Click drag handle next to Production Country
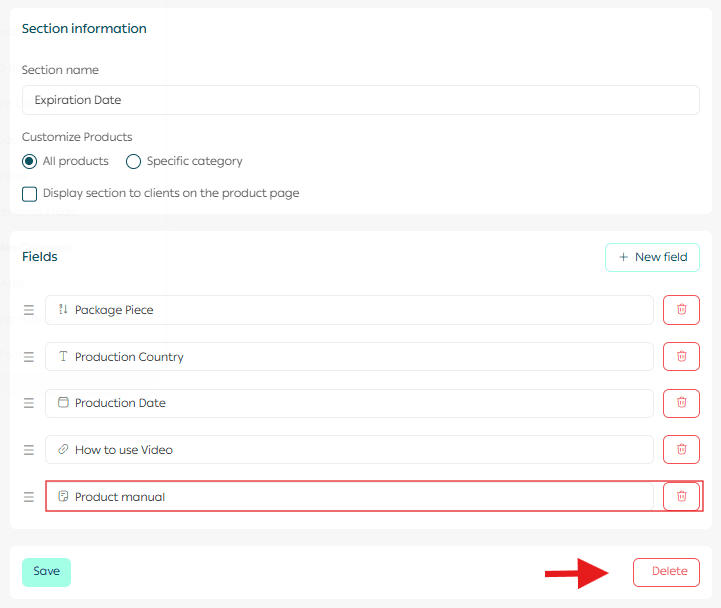The width and height of the screenshot is (721, 608). 29,357
